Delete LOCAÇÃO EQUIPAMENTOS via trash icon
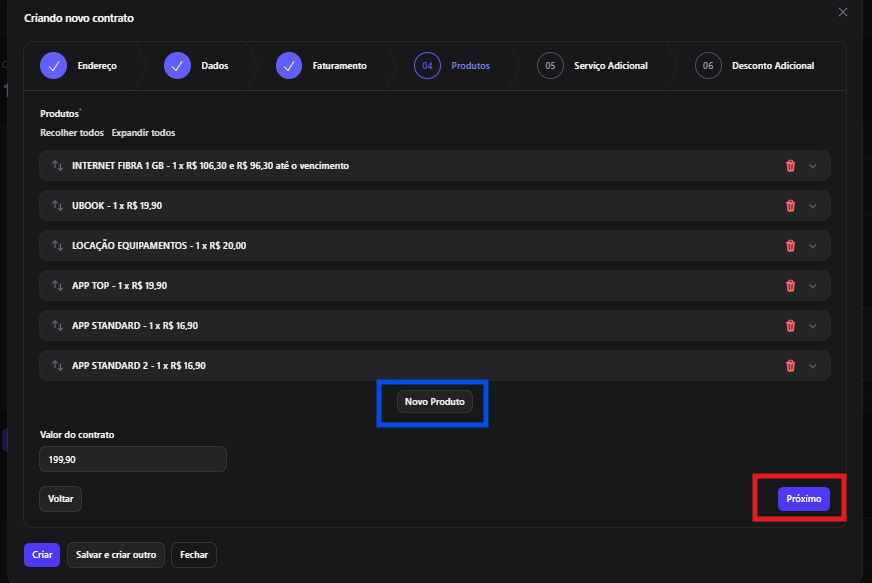The width and height of the screenshot is (872, 583). (x=790, y=246)
